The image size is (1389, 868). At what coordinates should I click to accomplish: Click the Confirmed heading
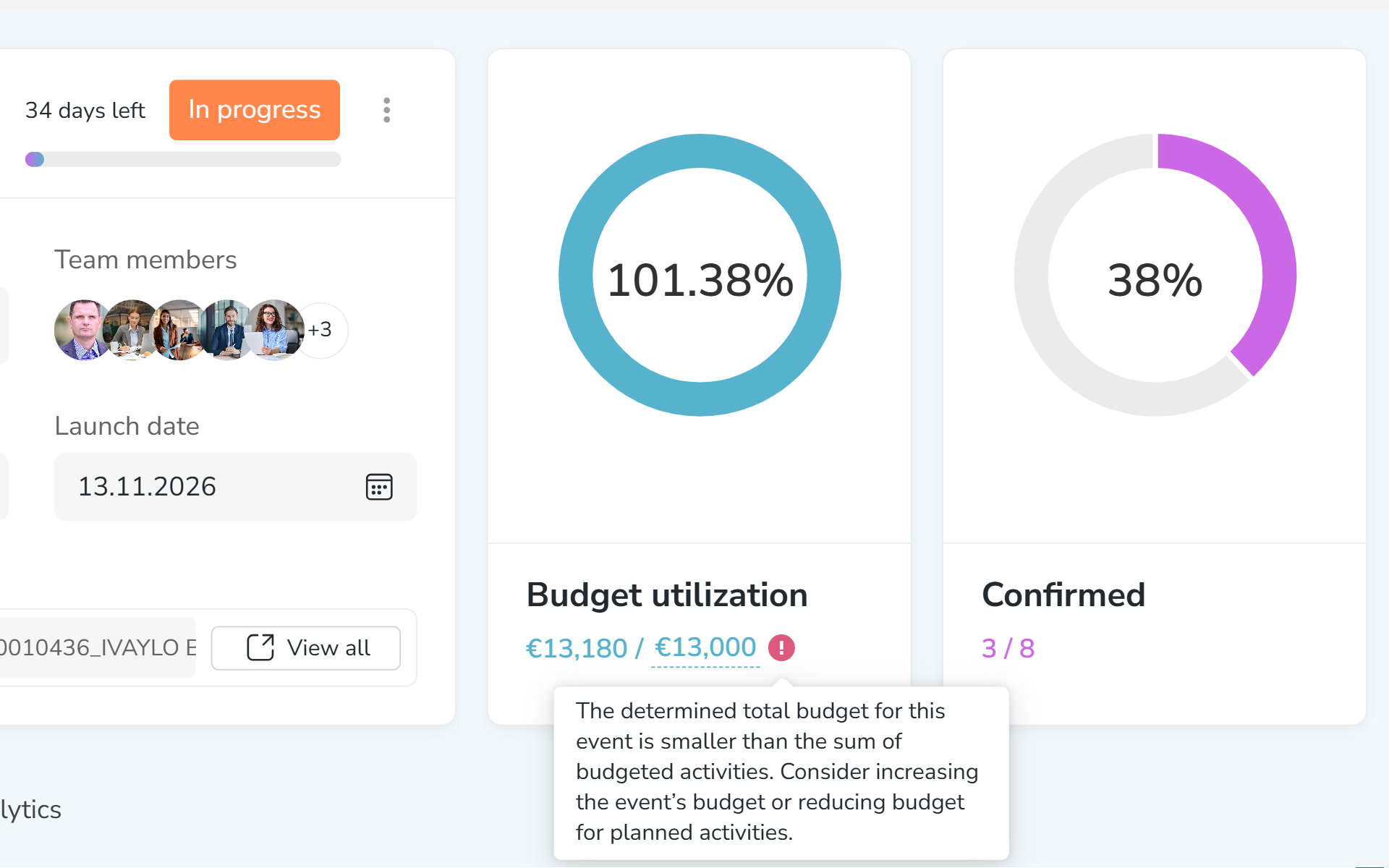tap(1063, 595)
